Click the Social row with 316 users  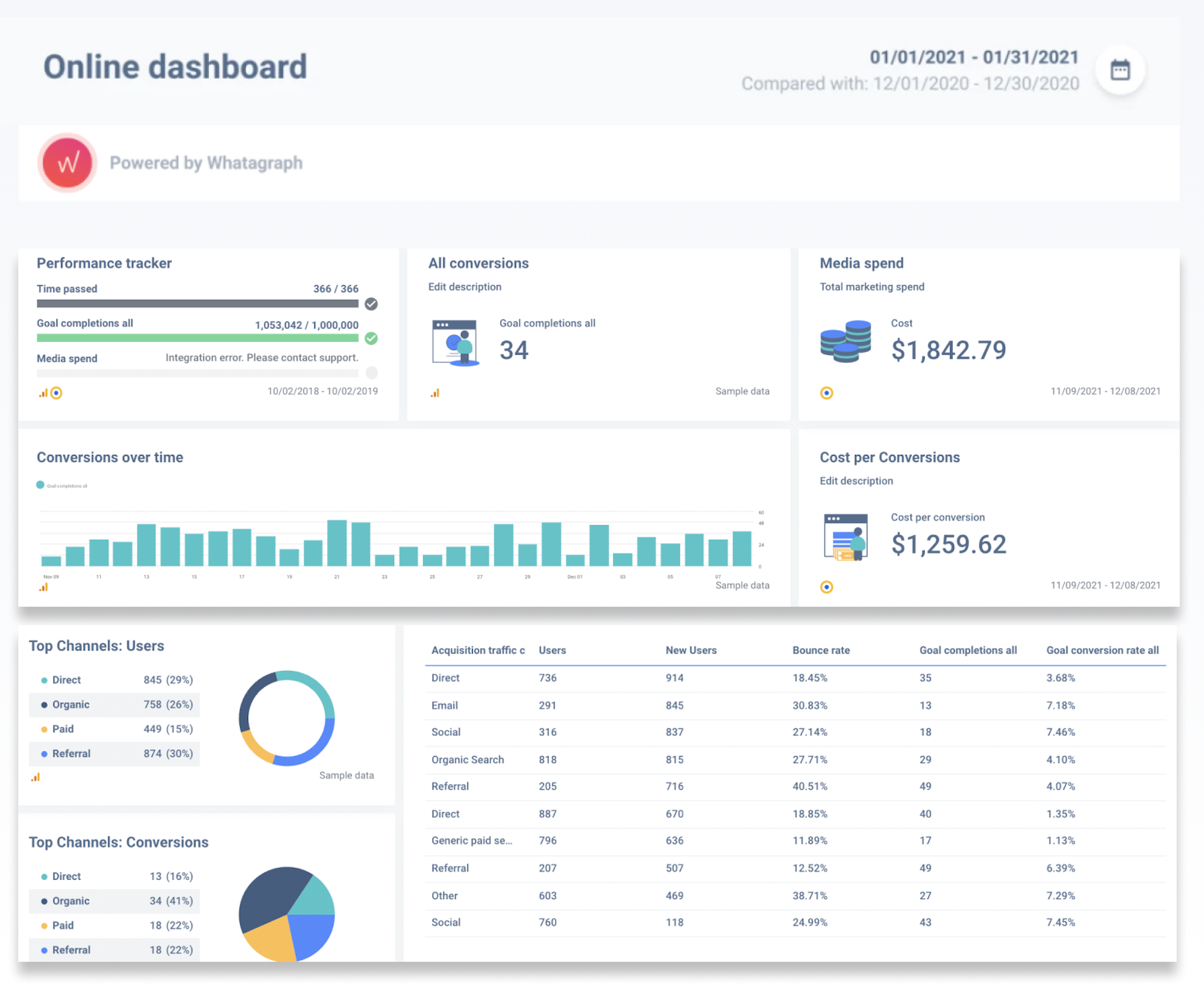(x=795, y=733)
